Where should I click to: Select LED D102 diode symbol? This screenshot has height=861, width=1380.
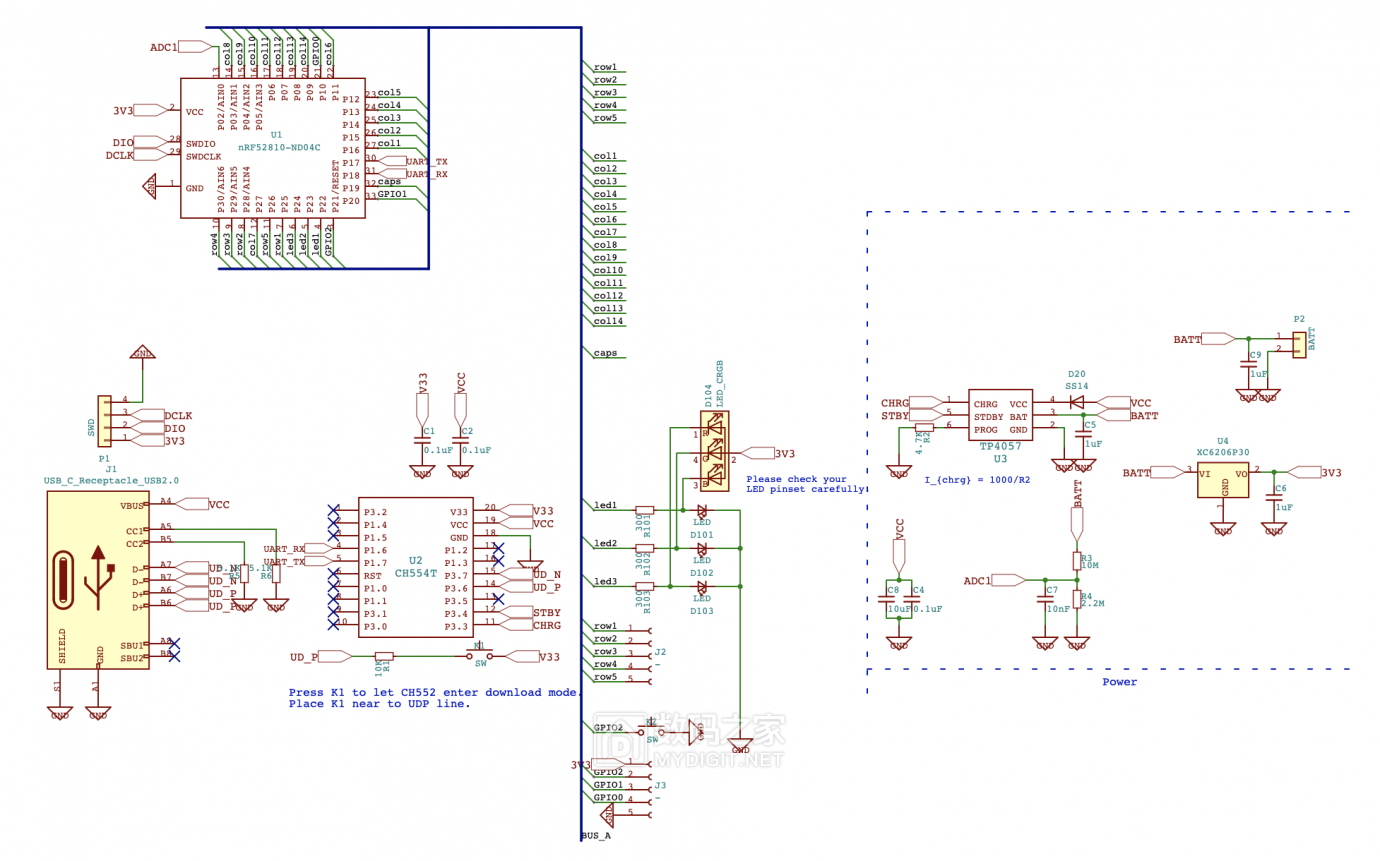(702, 548)
